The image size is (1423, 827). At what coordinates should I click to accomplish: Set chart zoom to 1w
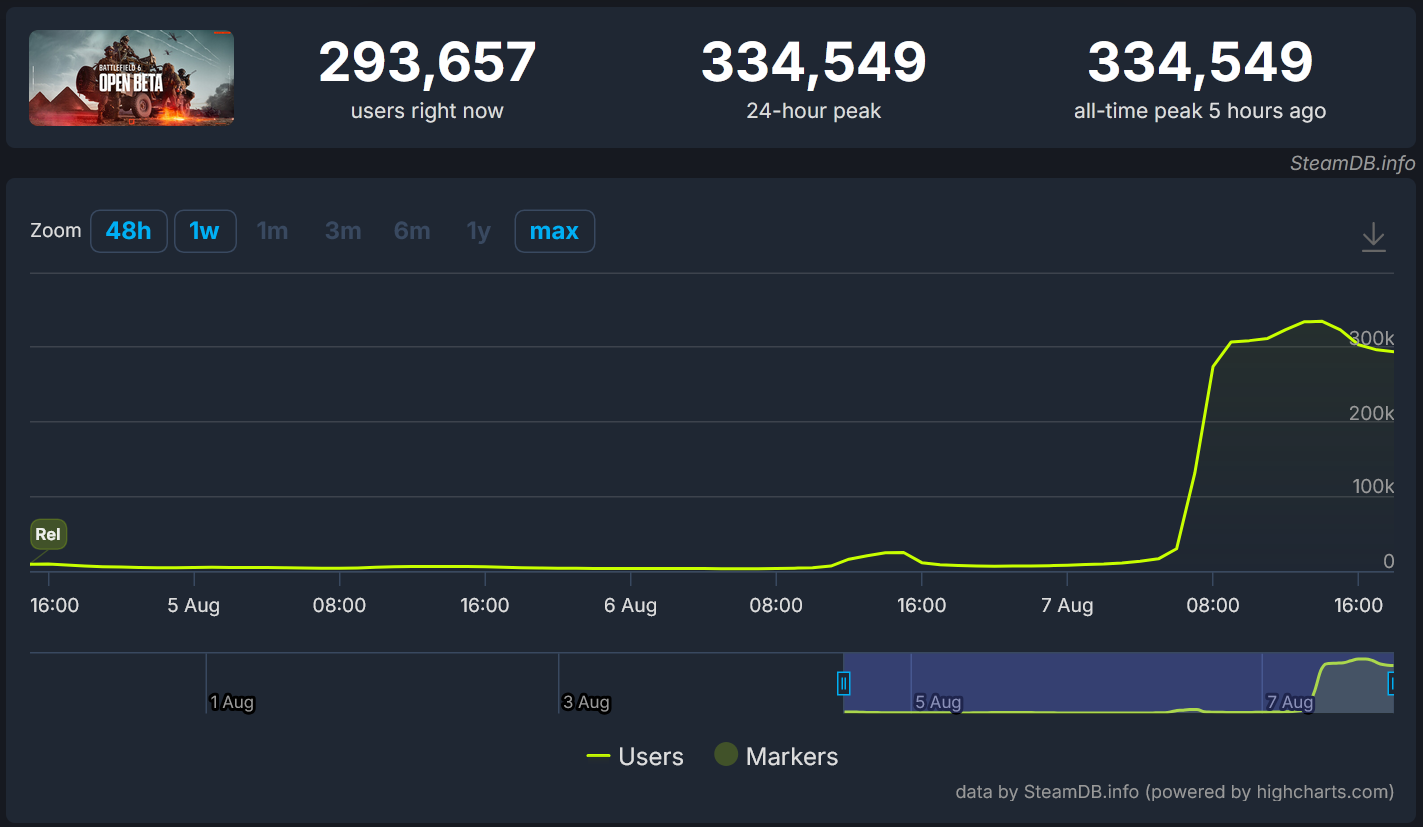click(205, 231)
